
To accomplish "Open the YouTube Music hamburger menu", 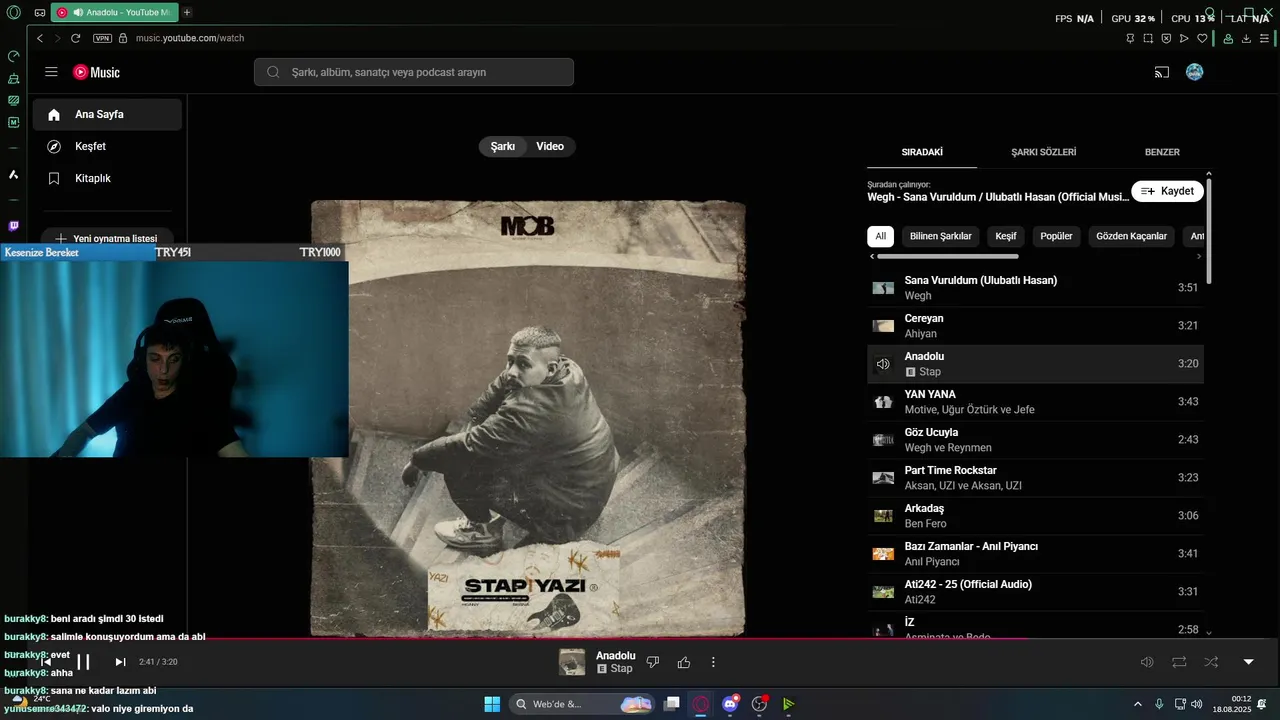I will 51,72.
